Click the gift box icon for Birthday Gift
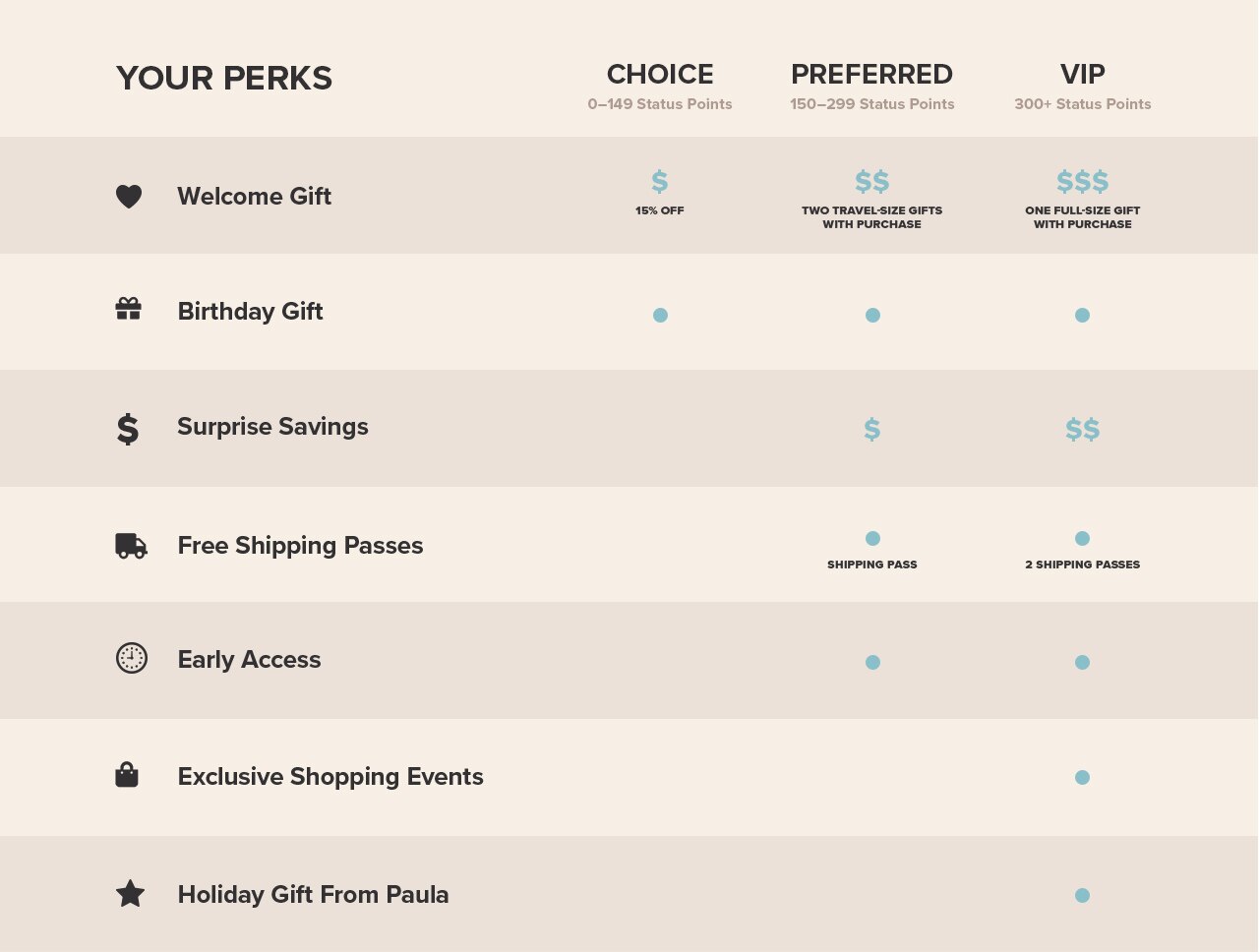The image size is (1259, 952). tap(129, 309)
